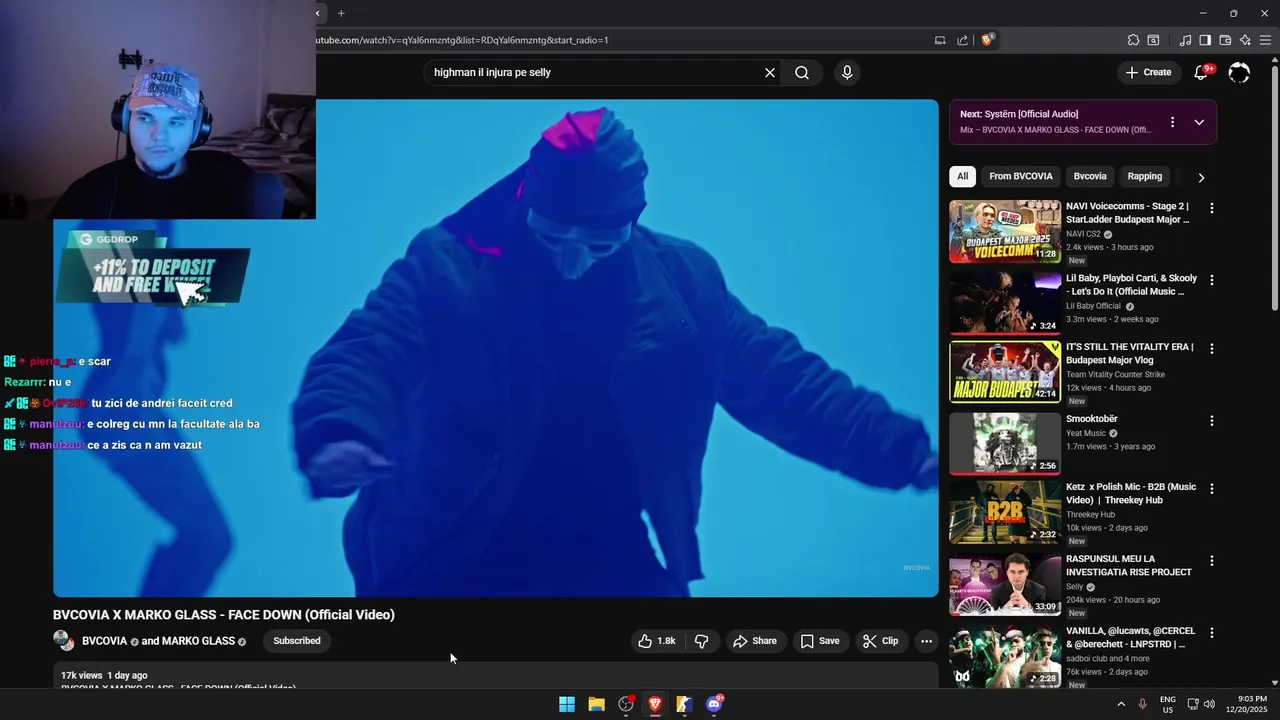Viewport: 1280px width, 720px height.
Task: Click the Create button
Action: pos(1148,72)
